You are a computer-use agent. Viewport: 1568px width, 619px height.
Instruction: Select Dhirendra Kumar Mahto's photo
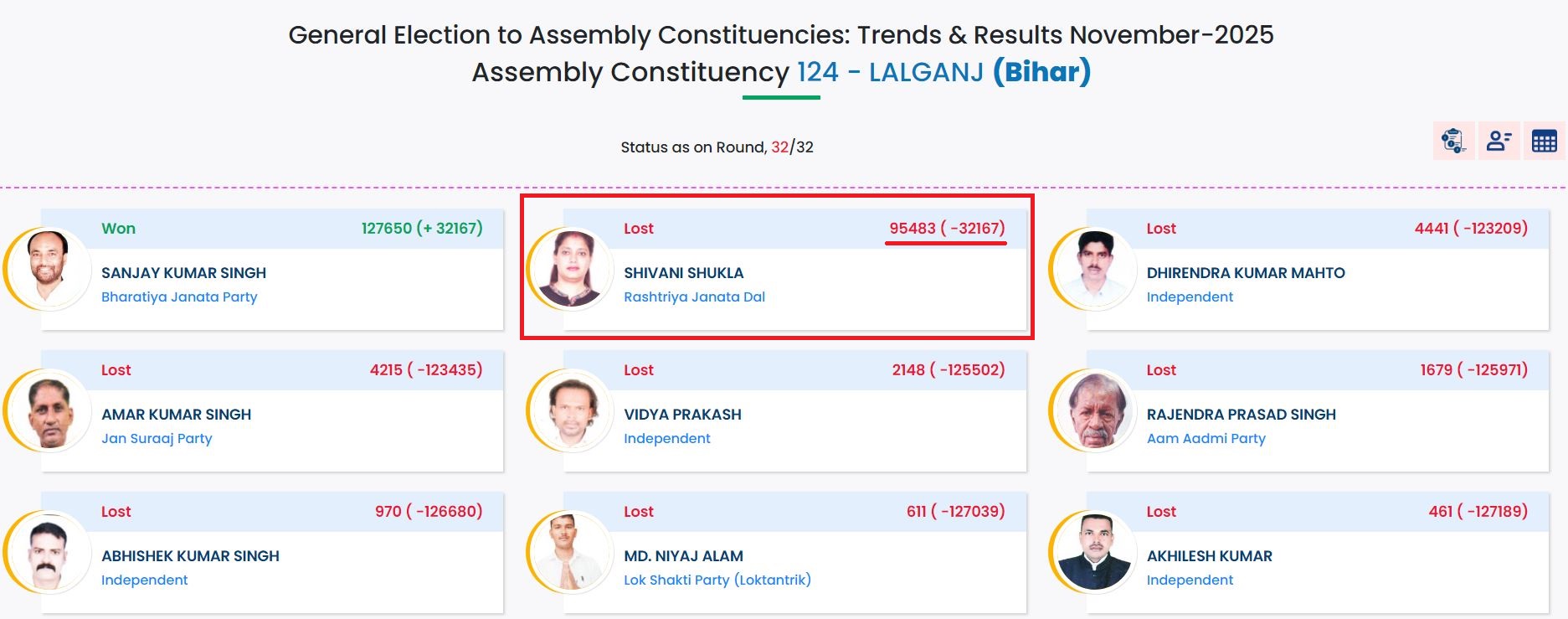click(x=1095, y=268)
